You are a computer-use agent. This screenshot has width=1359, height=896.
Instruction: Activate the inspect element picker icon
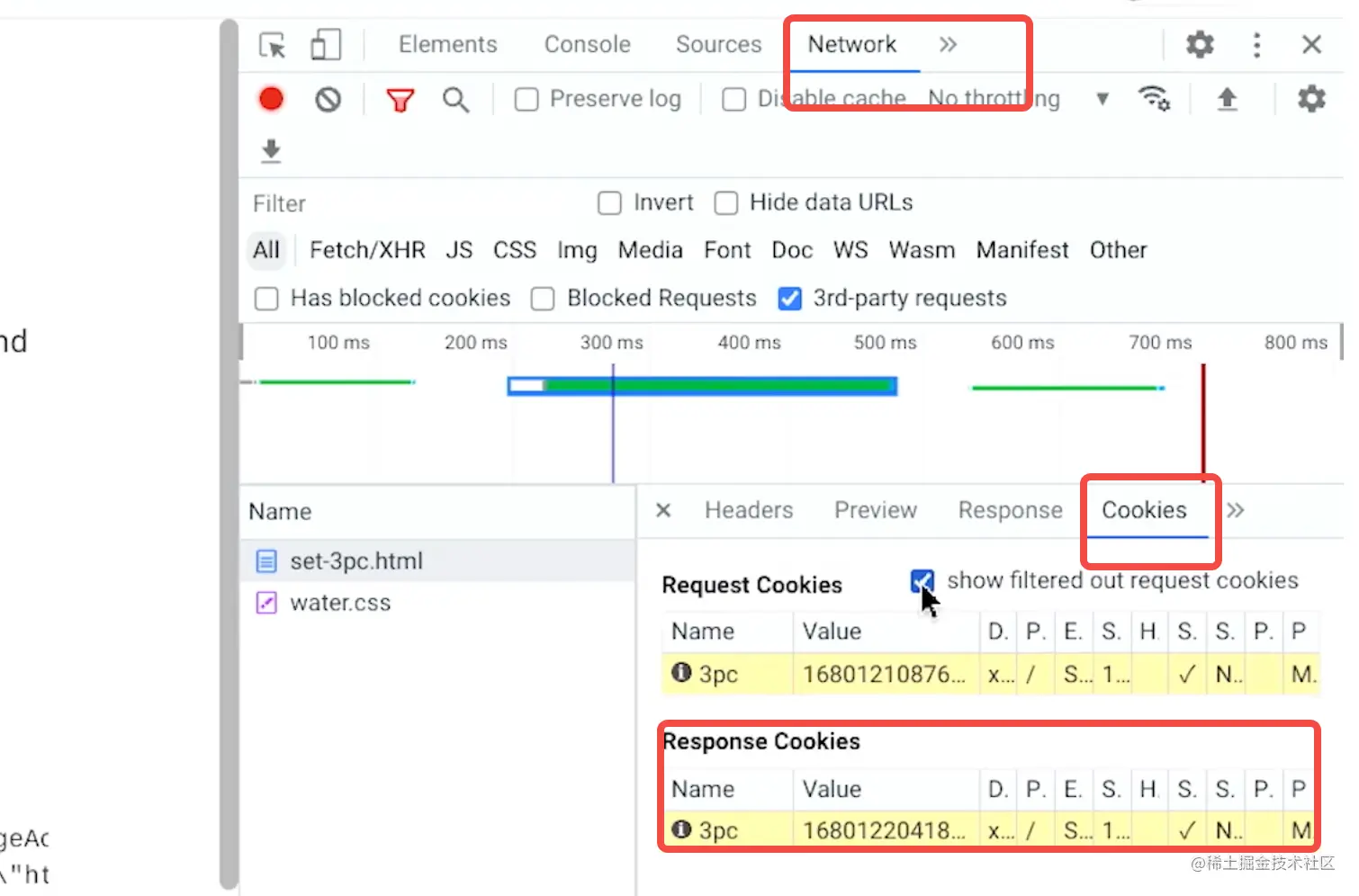(x=272, y=45)
